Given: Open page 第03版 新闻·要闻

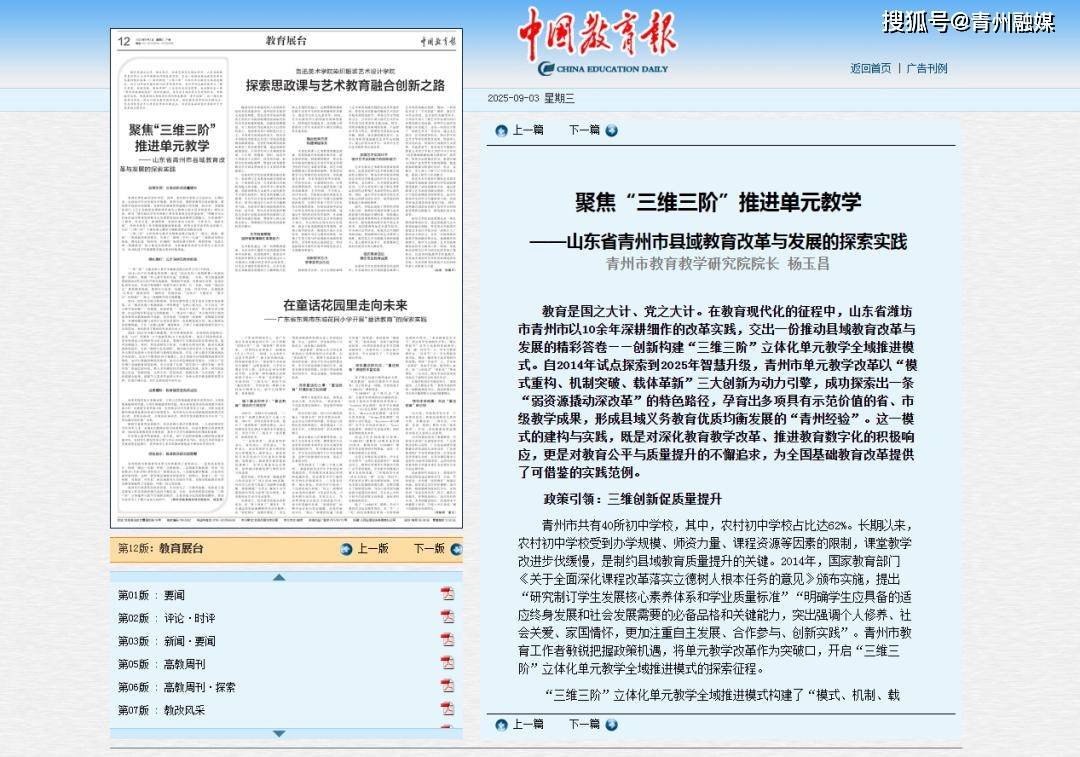Looking at the screenshot, I should click(166, 641).
